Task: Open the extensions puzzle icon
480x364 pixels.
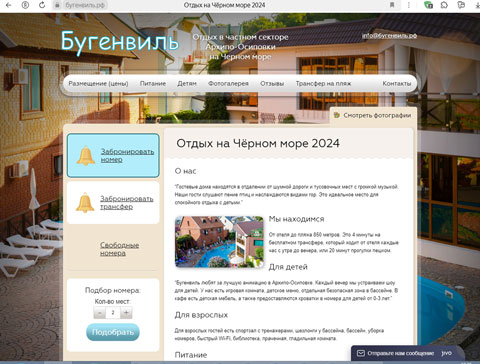Action: point(444,5)
